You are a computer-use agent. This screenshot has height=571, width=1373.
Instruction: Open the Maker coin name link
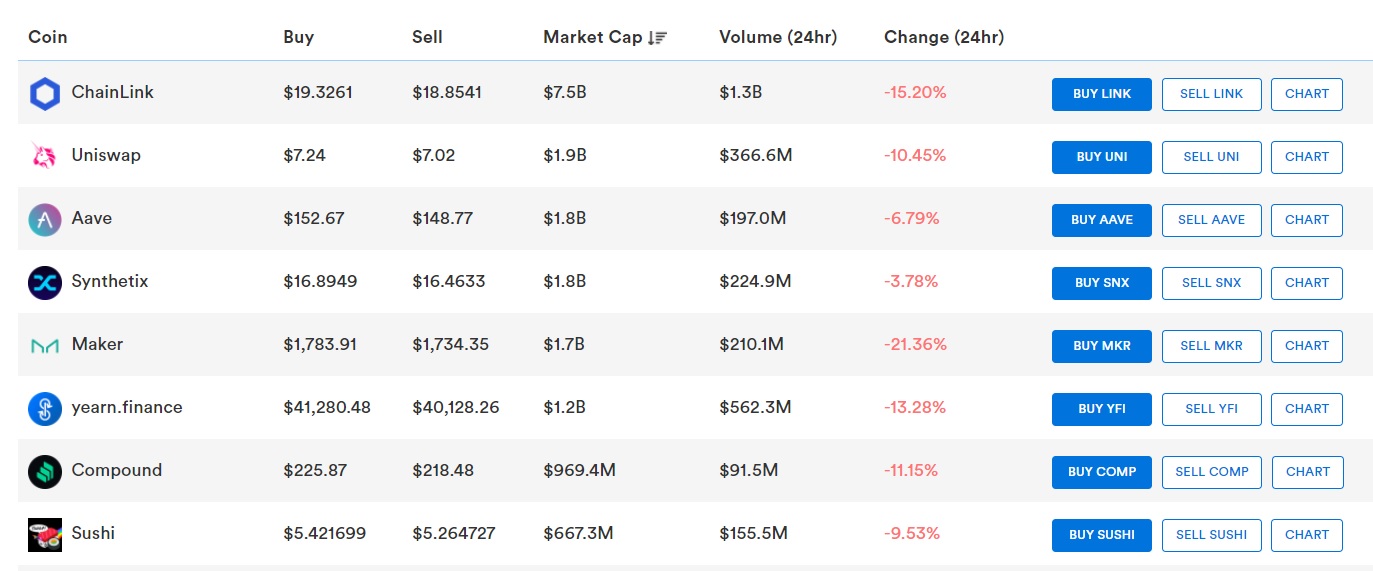pos(97,345)
